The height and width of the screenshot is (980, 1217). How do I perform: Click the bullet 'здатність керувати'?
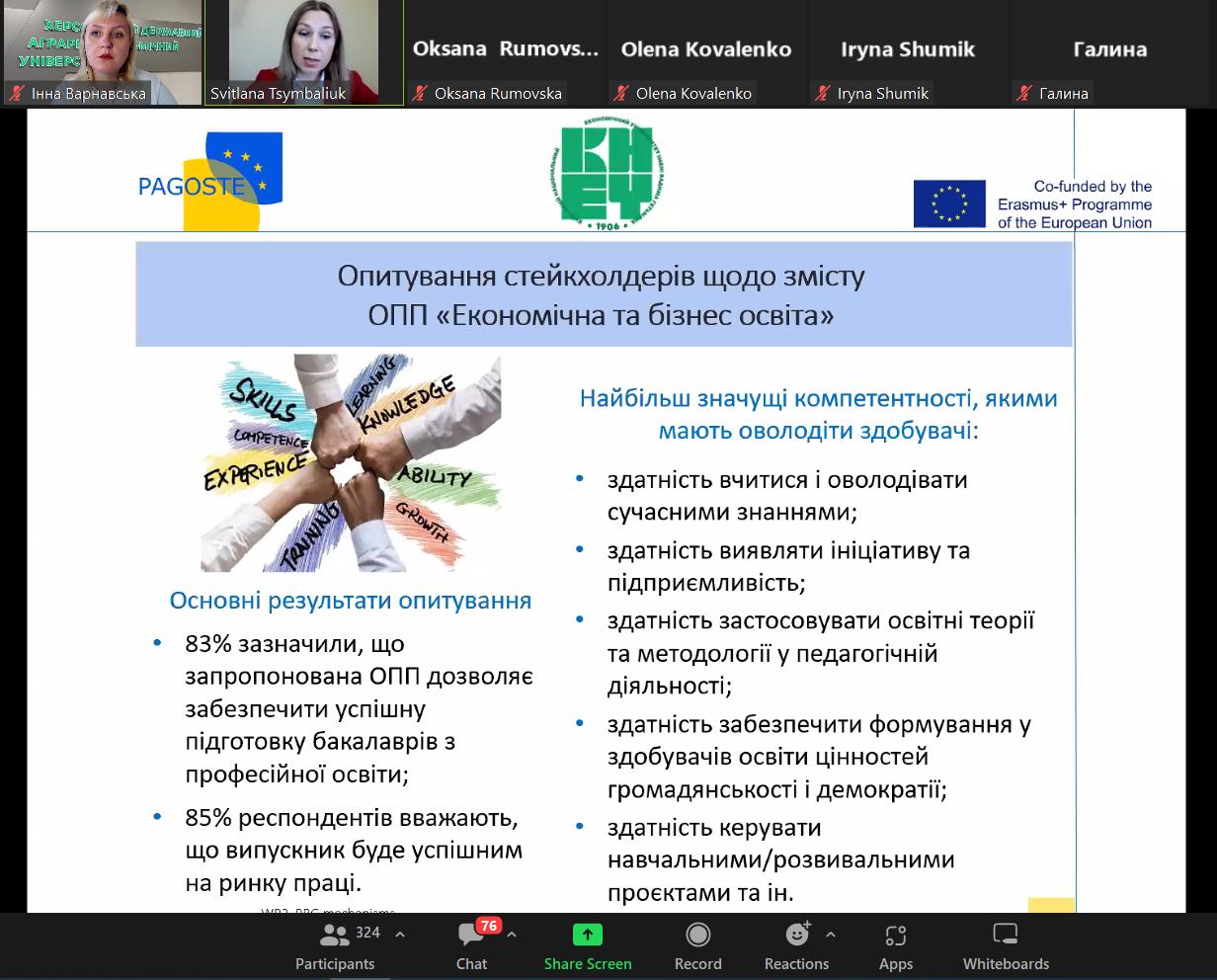[780, 859]
